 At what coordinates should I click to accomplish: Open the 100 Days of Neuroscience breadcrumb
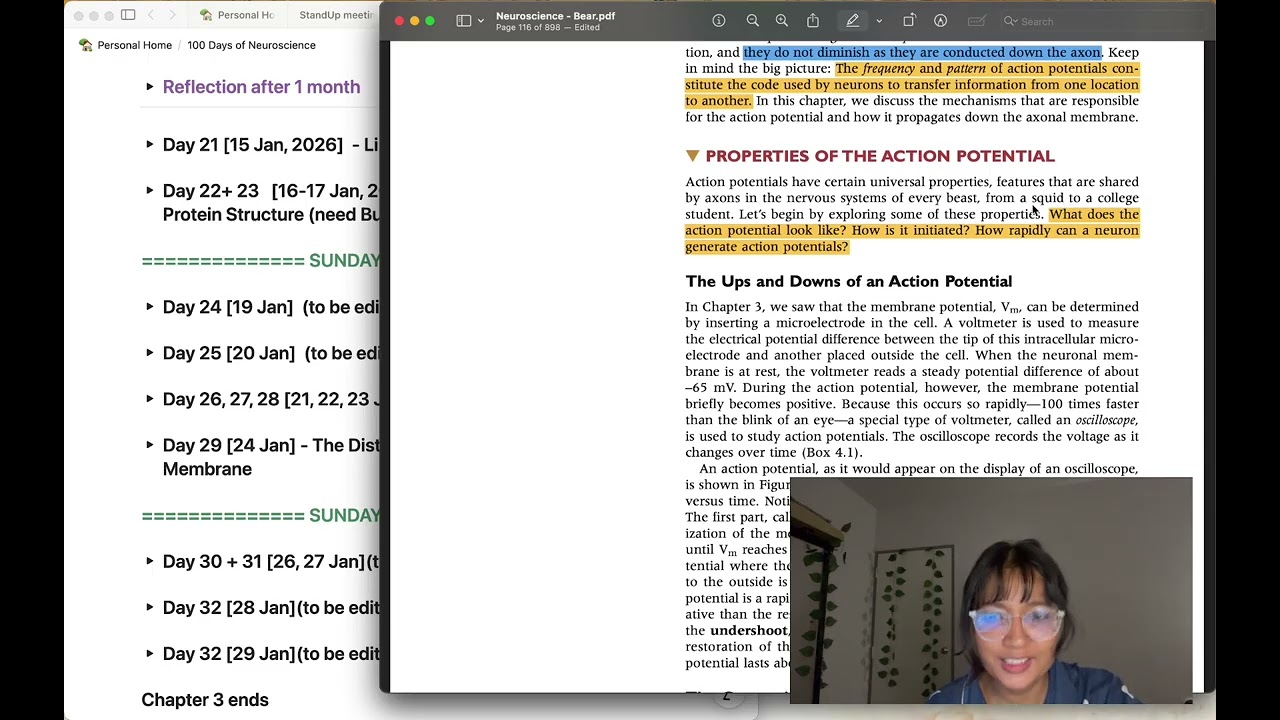pos(251,45)
